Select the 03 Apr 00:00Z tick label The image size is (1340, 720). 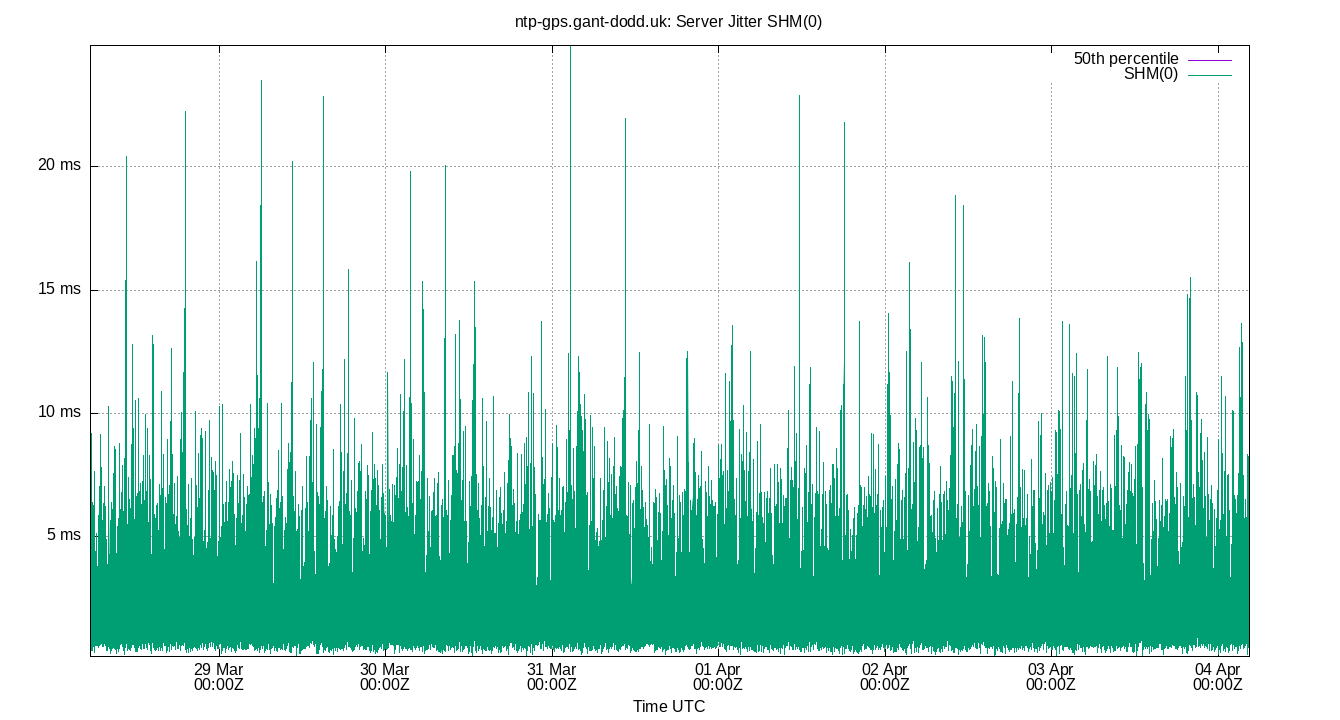[1051, 677]
